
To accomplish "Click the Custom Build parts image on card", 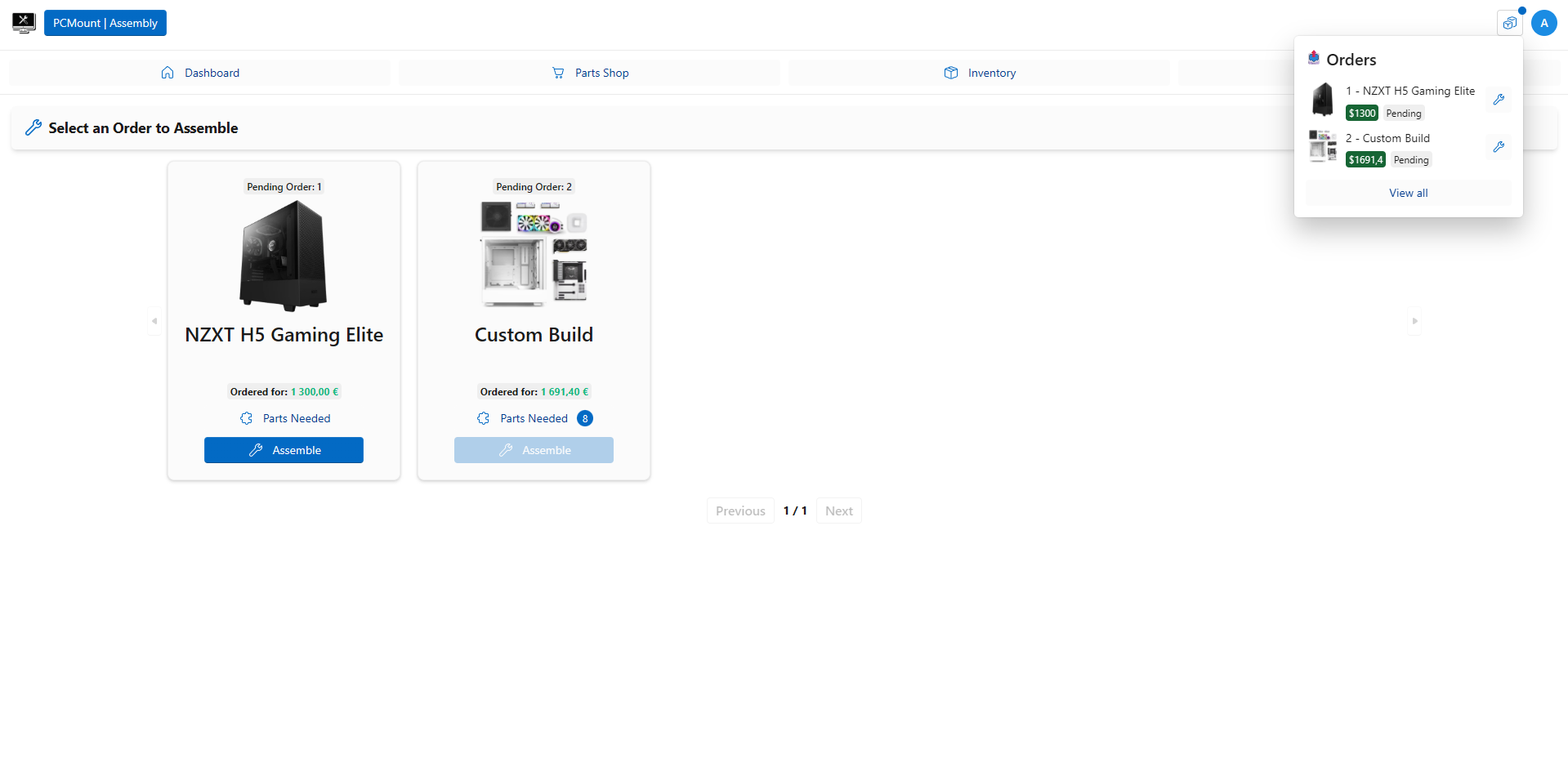I will point(534,254).
